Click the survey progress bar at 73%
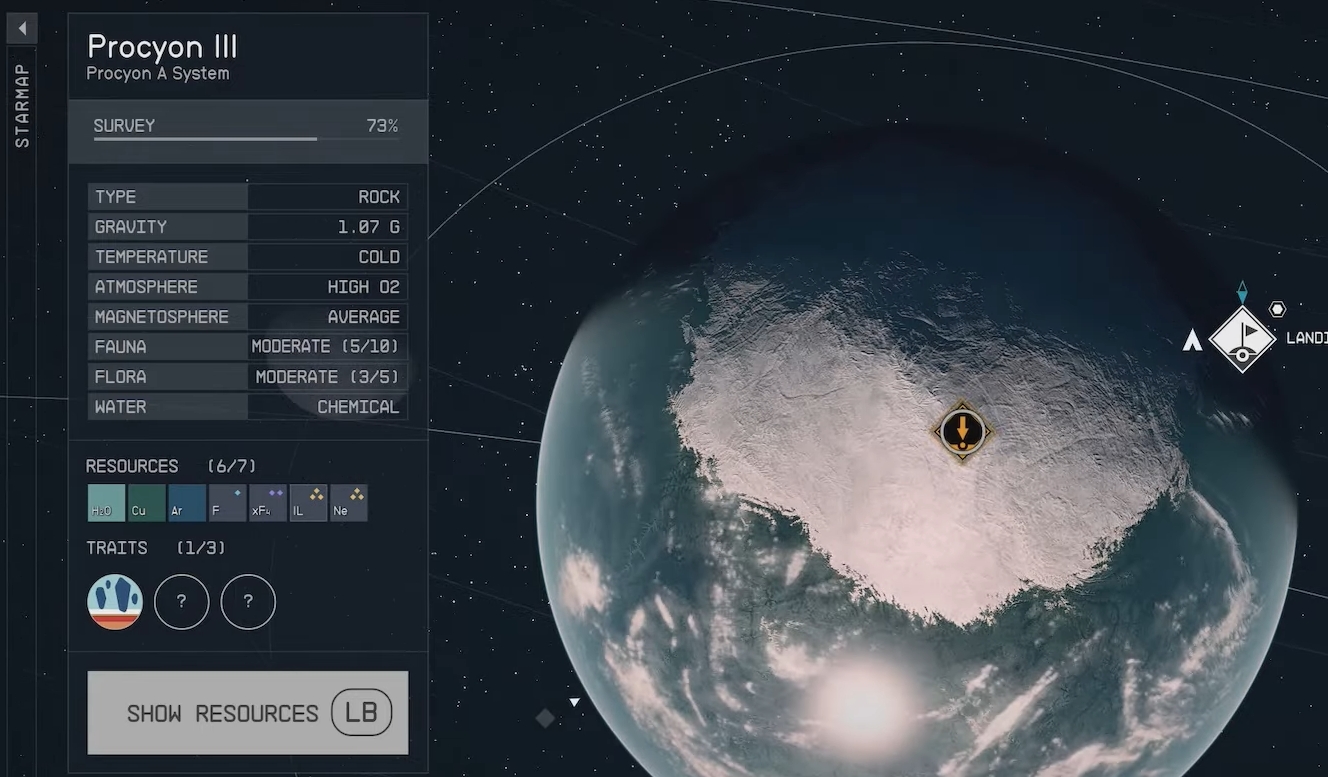The height and width of the screenshot is (777, 1328). (246, 139)
